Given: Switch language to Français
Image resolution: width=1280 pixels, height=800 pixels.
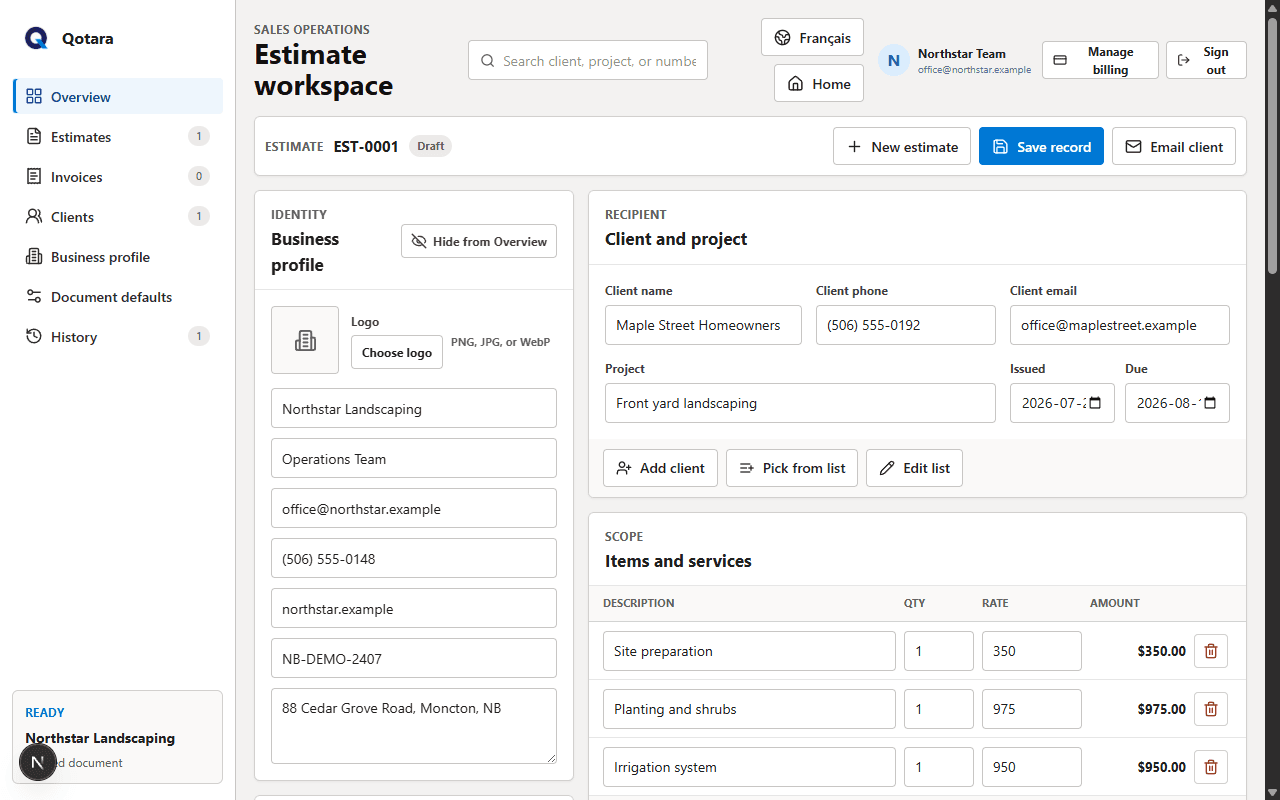Looking at the screenshot, I should click(812, 37).
